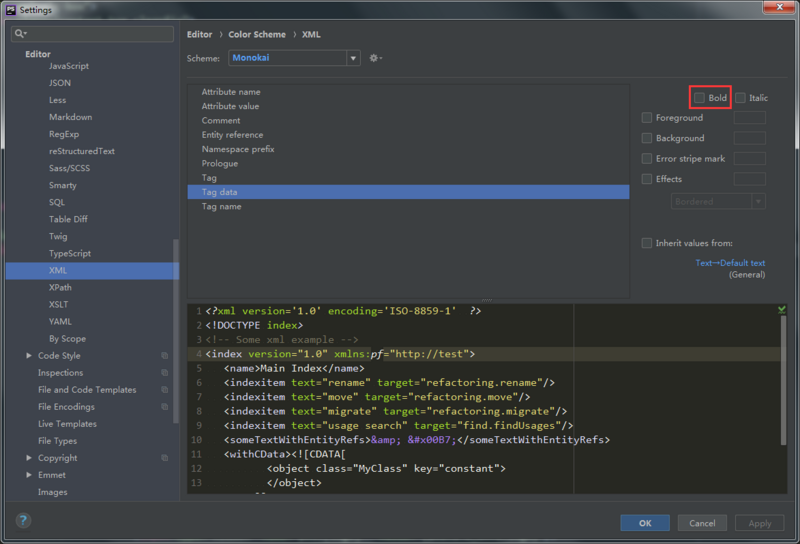
Task: Click the copy icon beside Code Style
Action: 165,356
